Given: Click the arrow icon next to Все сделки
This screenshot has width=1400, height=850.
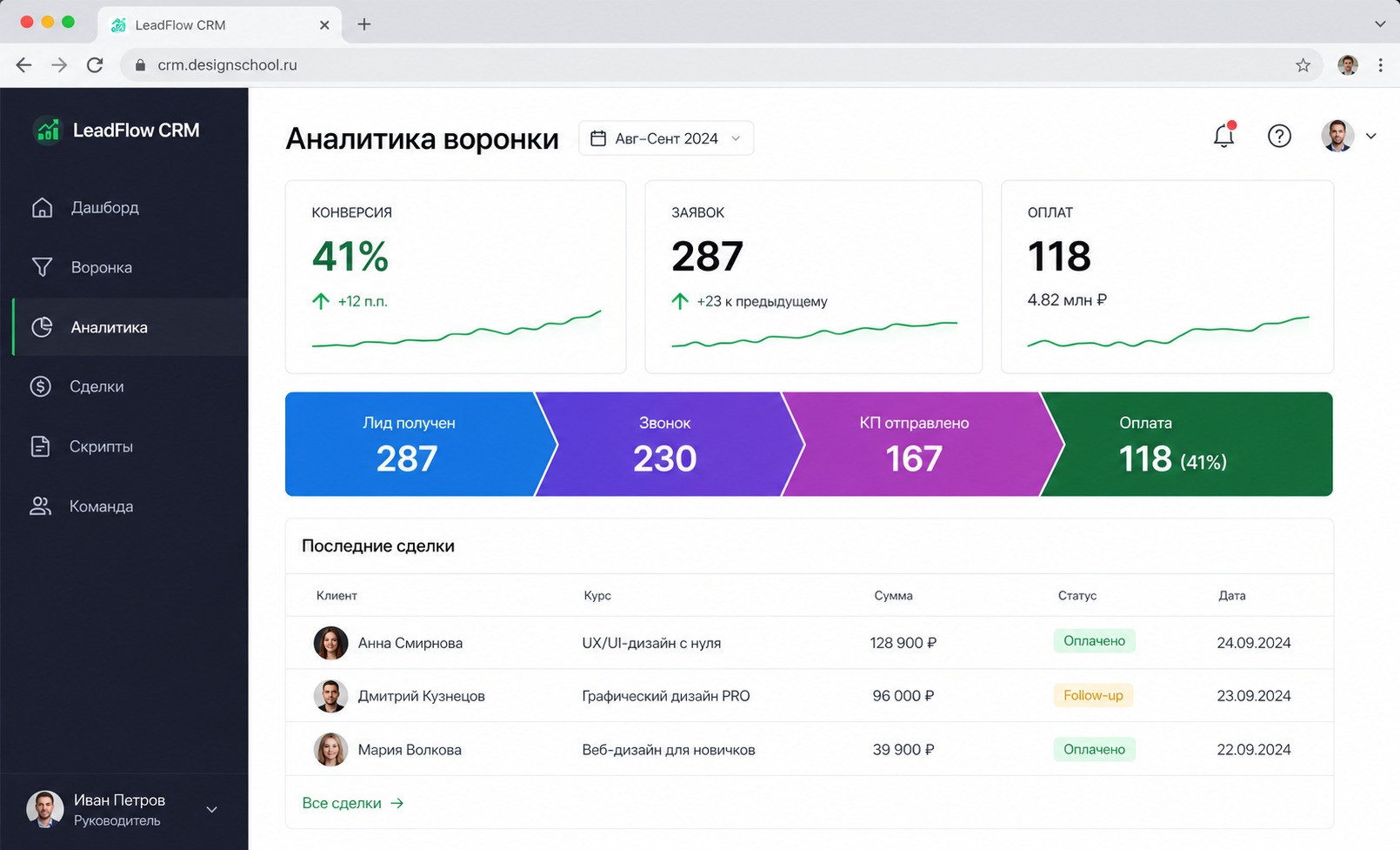Looking at the screenshot, I should pyautogui.click(x=397, y=803).
